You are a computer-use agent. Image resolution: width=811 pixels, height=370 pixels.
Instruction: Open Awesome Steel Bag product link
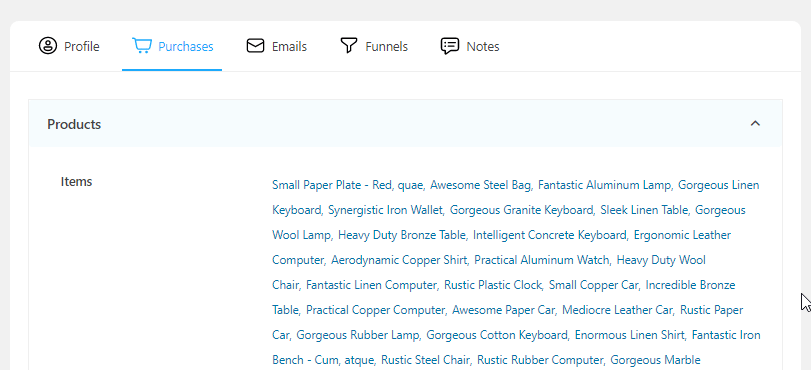pyautogui.click(x=480, y=185)
